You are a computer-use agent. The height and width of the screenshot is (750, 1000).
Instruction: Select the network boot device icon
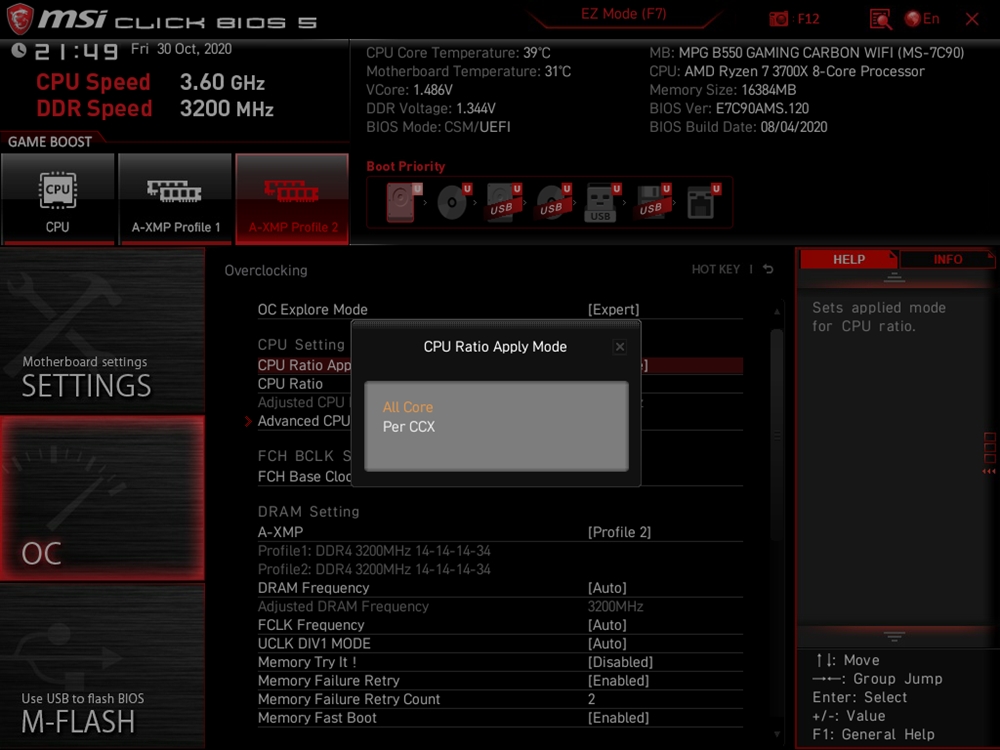(702, 202)
